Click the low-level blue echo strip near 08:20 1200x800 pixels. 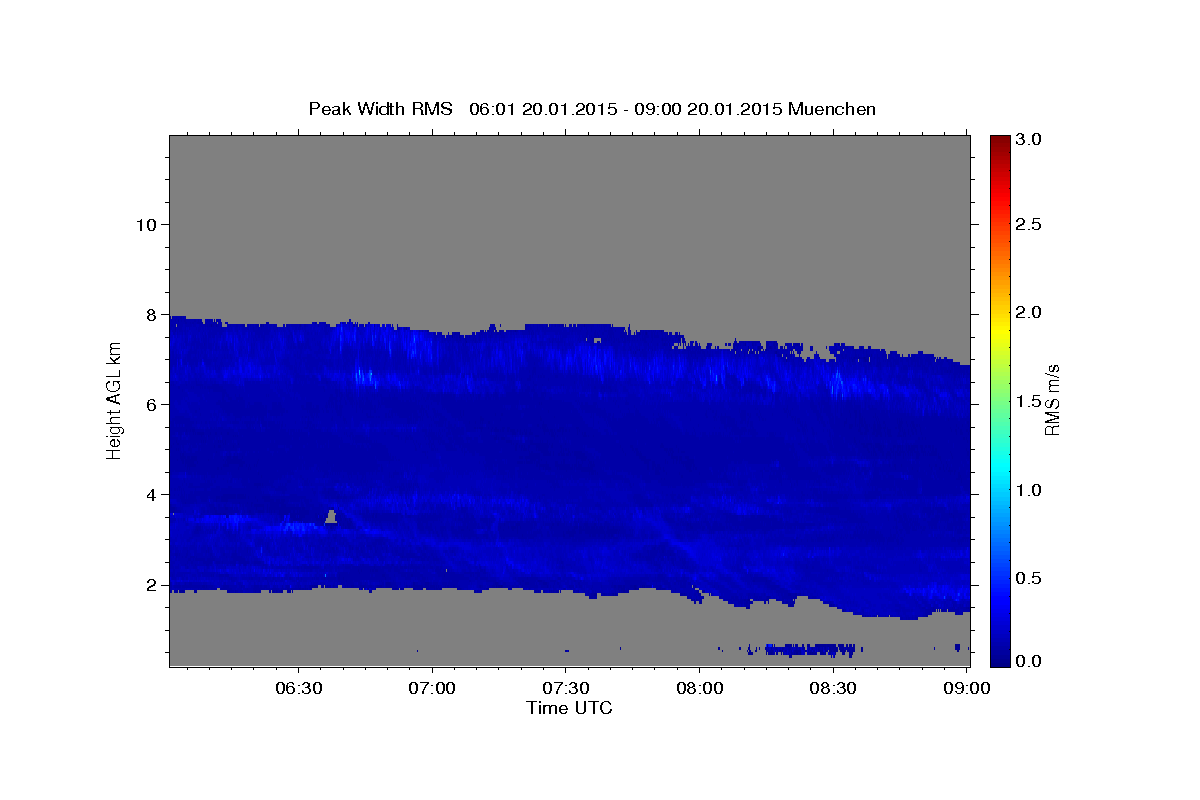point(810,649)
